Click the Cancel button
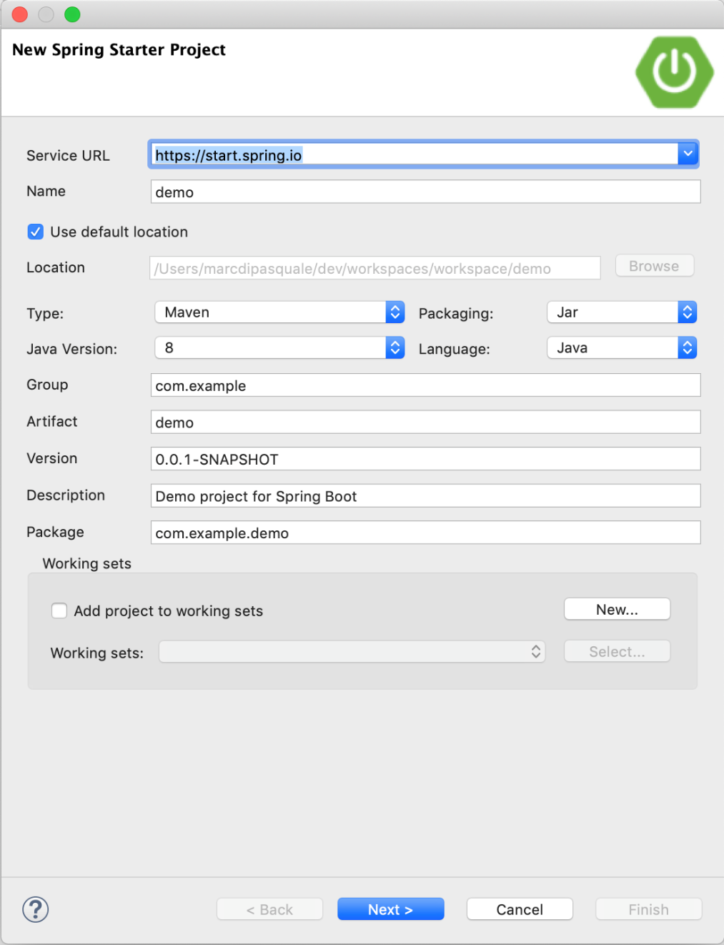This screenshot has width=724, height=945. (519, 909)
